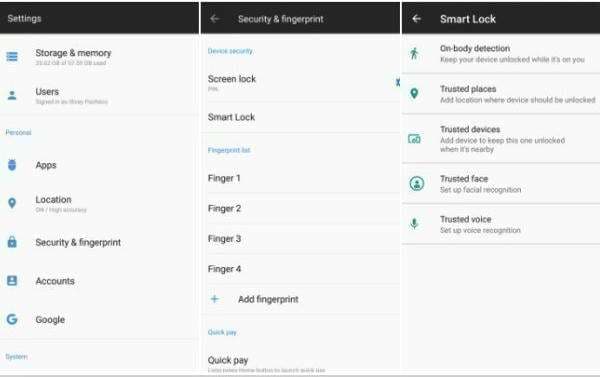Click the Users person icon
This screenshot has height=377, width=602.
click(12, 95)
